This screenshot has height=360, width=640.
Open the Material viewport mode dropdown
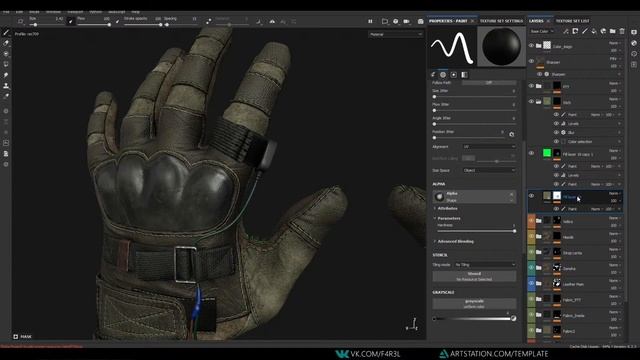pyautogui.click(x=396, y=34)
